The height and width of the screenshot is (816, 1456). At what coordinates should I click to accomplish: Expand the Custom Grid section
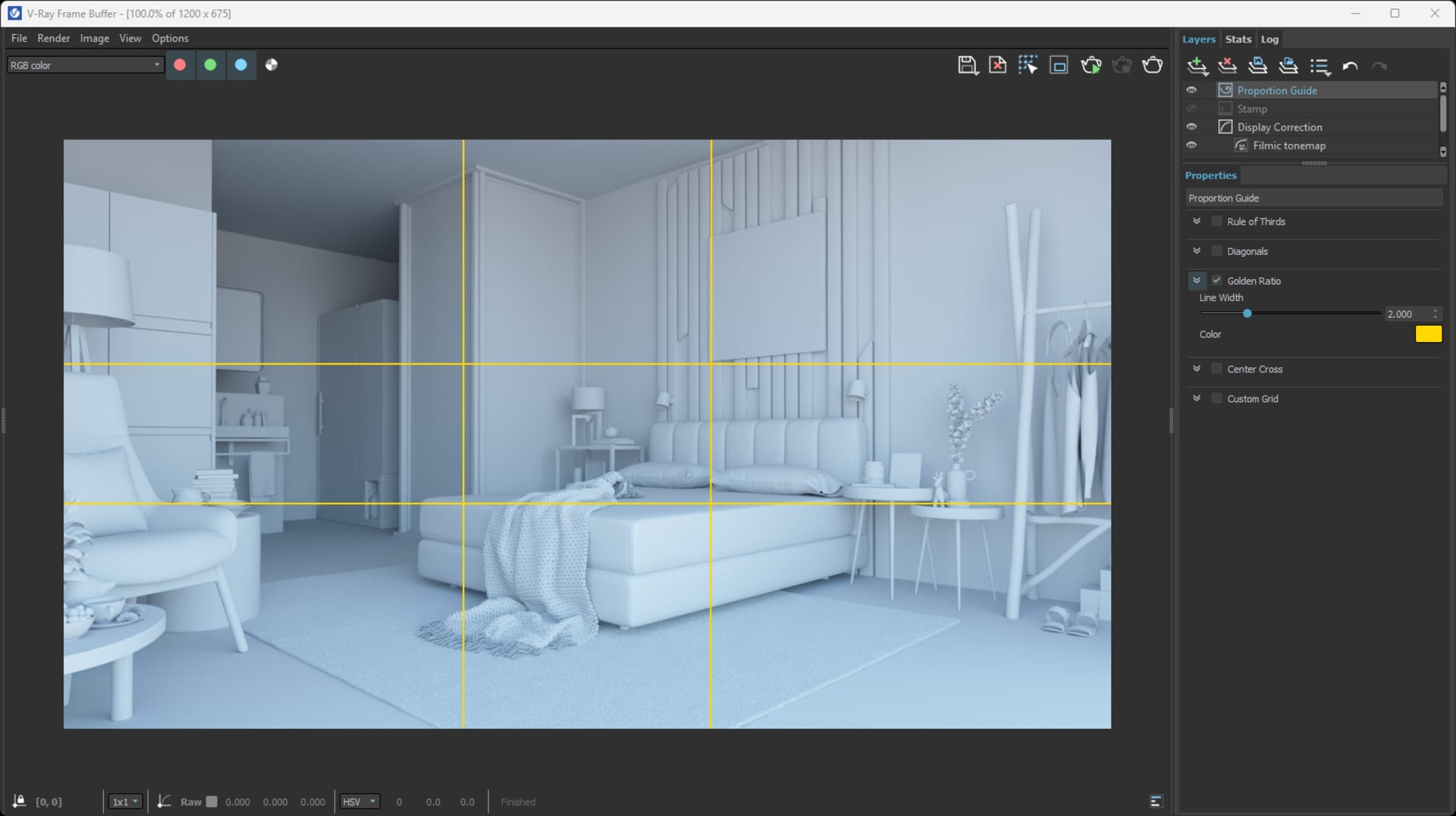coord(1197,398)
